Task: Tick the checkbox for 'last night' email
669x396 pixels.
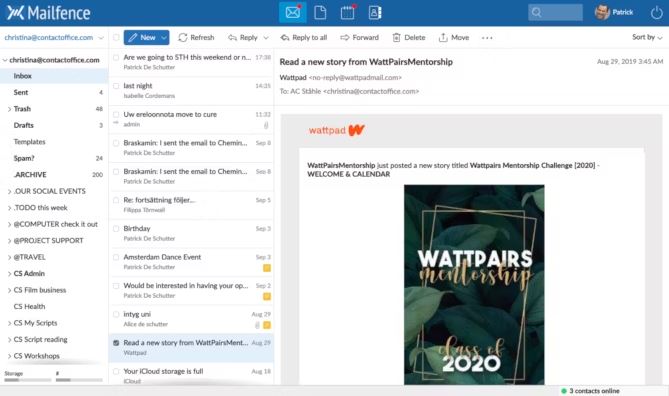Action: 116,86
